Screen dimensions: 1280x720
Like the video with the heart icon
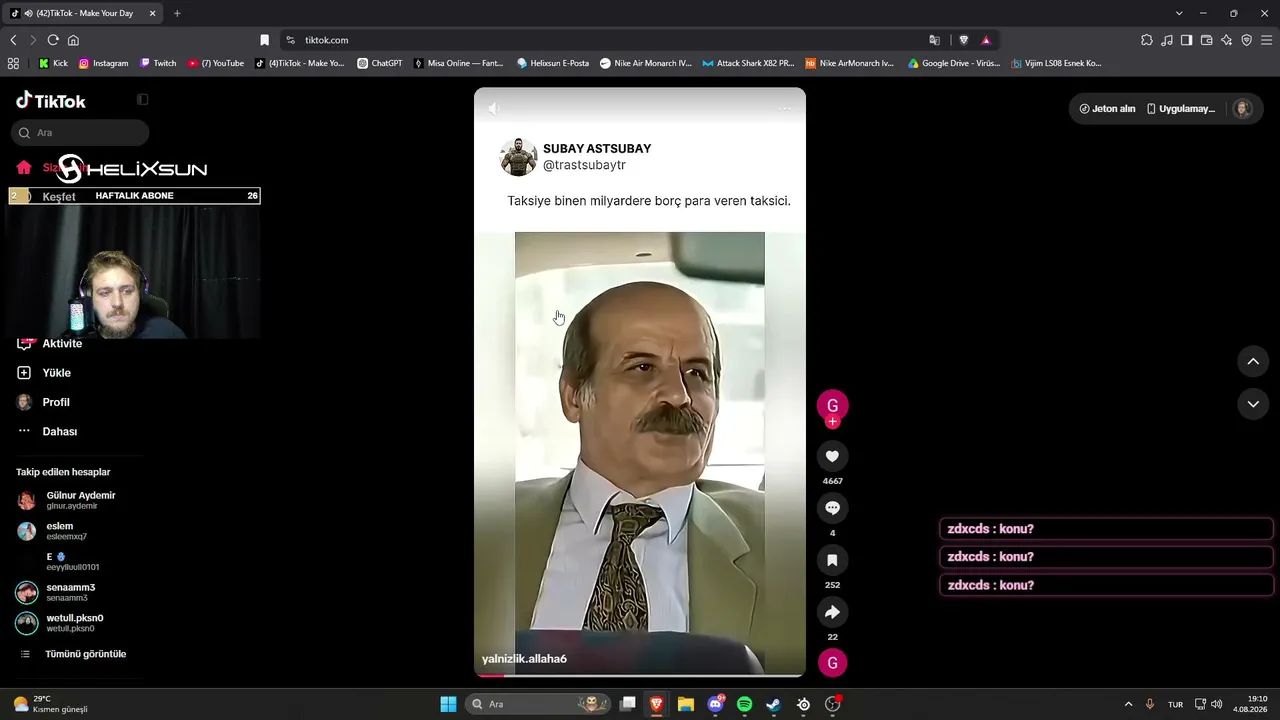tap(832, 456)
